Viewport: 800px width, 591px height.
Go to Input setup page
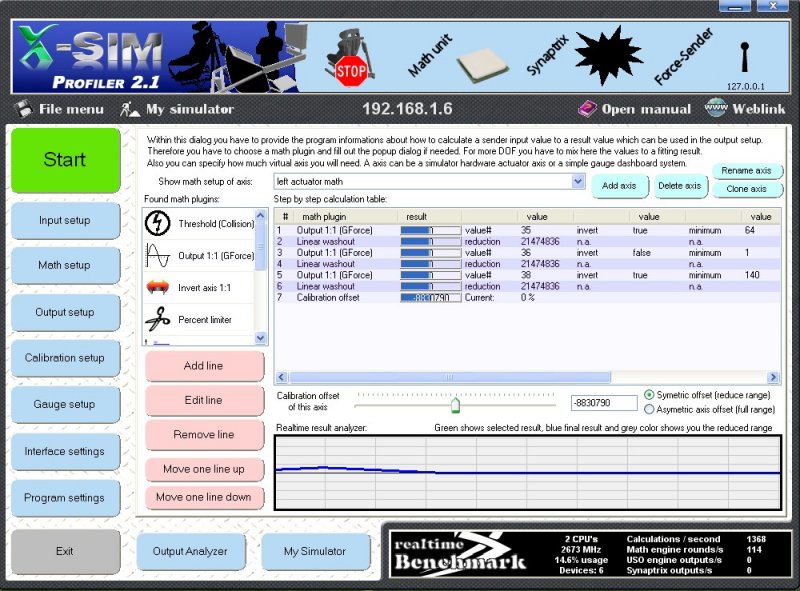pos(65,220)
